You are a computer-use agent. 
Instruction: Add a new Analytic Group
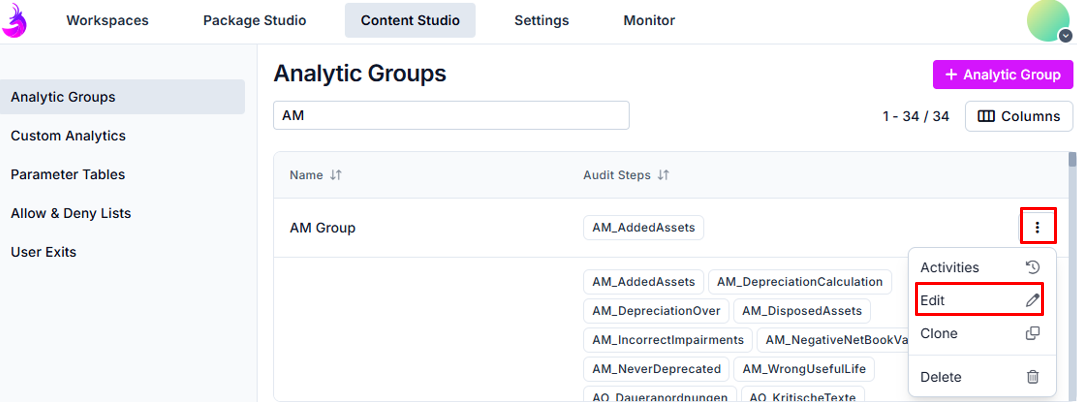[x=1002, y=75]
